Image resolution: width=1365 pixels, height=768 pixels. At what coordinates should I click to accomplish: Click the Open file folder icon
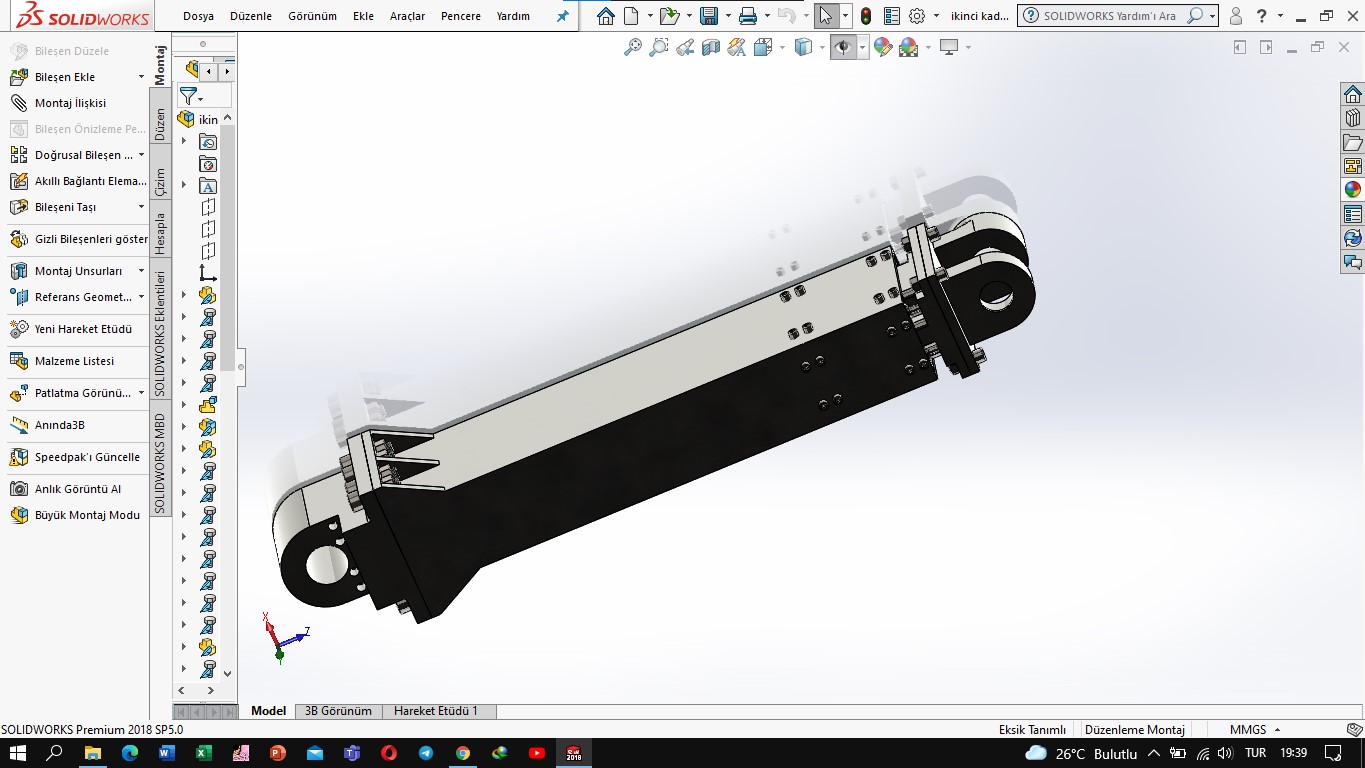pyautogui.click(x=669, y=16)
